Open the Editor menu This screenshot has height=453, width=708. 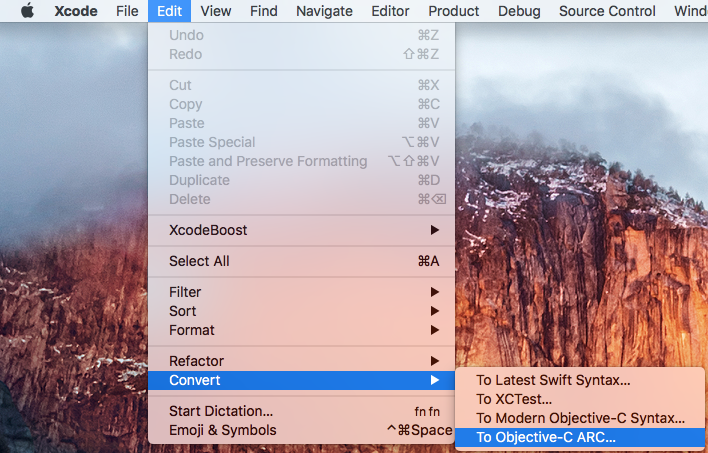point(390,11)
